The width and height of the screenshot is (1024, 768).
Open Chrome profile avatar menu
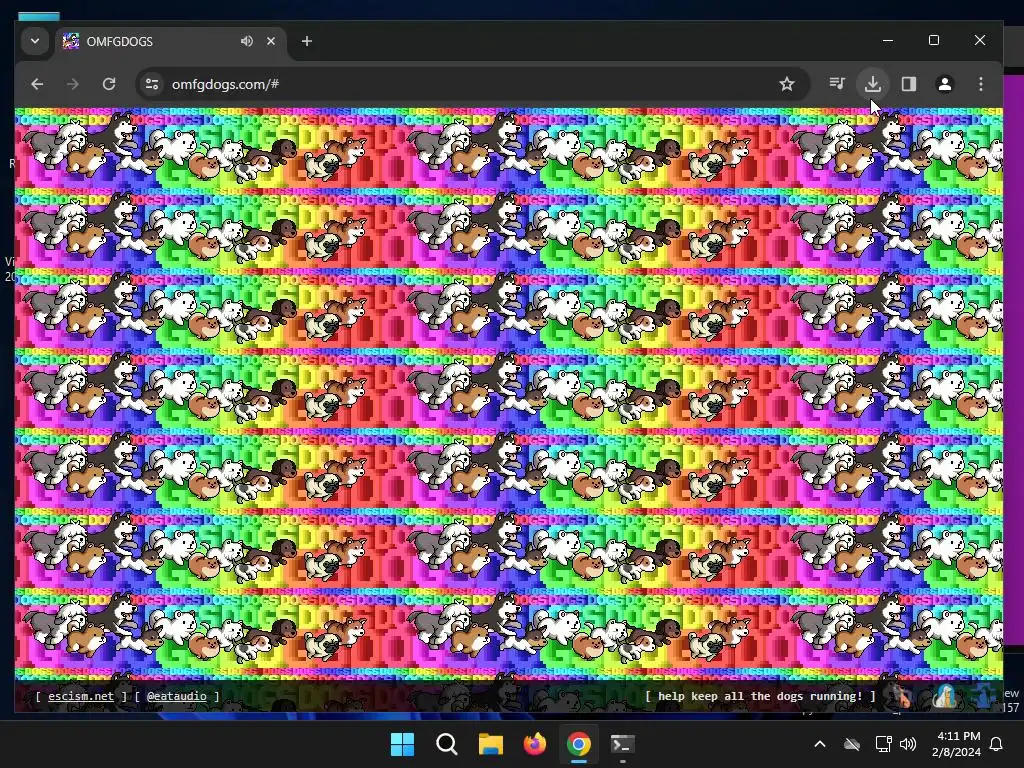click(944, 84)
